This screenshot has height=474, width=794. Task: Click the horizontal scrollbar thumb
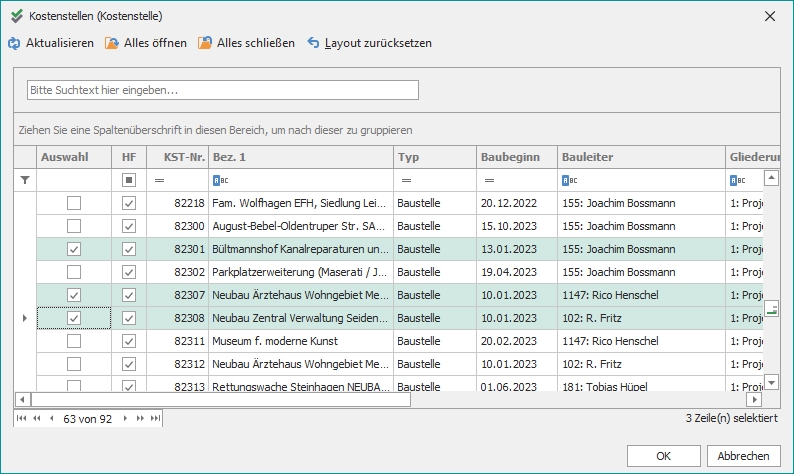tap(220, 399)
